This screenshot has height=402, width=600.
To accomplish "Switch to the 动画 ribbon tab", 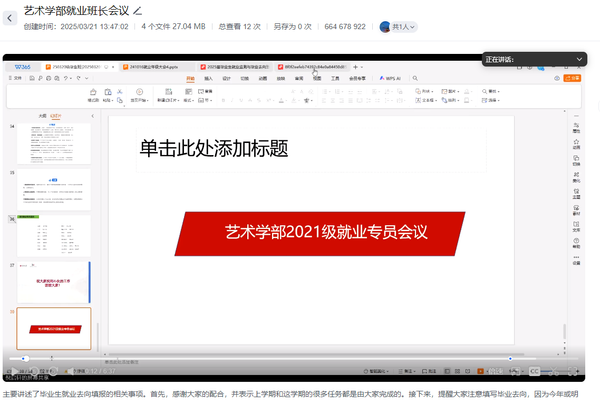I will [262, 77].
